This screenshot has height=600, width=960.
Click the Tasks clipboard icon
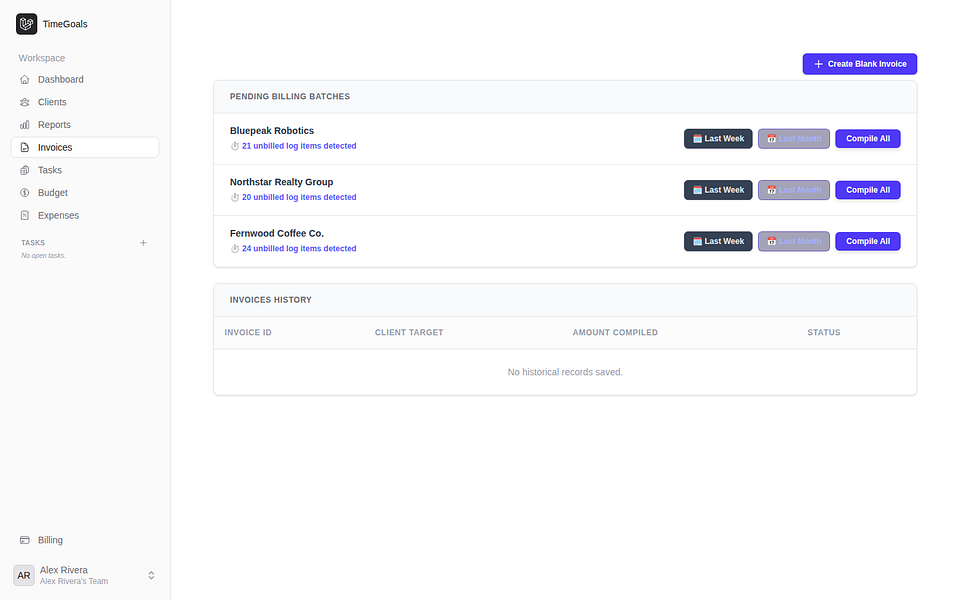point(24,170)
